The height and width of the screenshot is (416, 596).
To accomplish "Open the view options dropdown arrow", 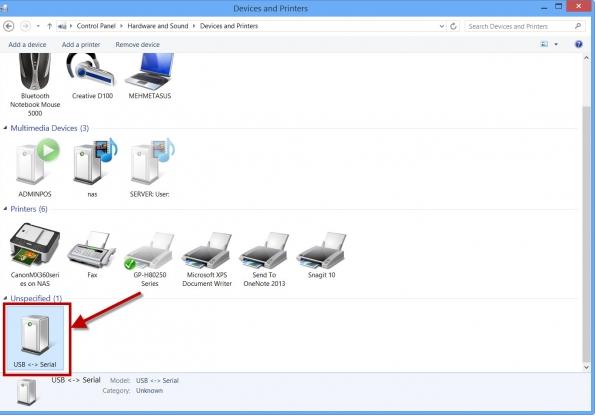I will point(556,44).
